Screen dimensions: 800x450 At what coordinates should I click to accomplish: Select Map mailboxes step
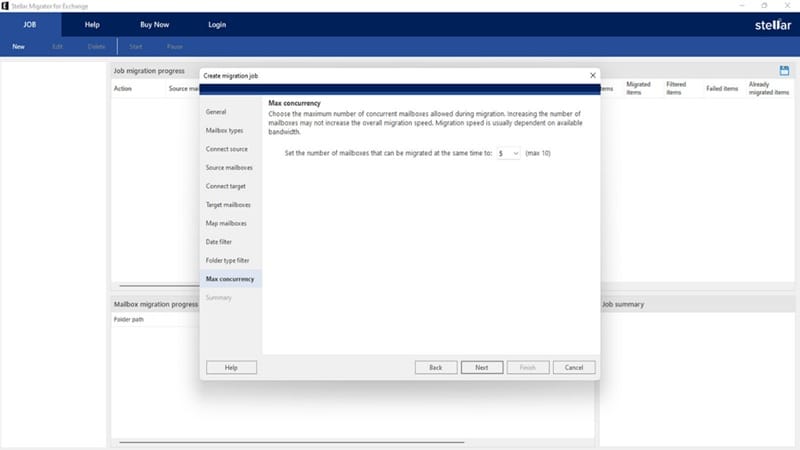[231, 223]
